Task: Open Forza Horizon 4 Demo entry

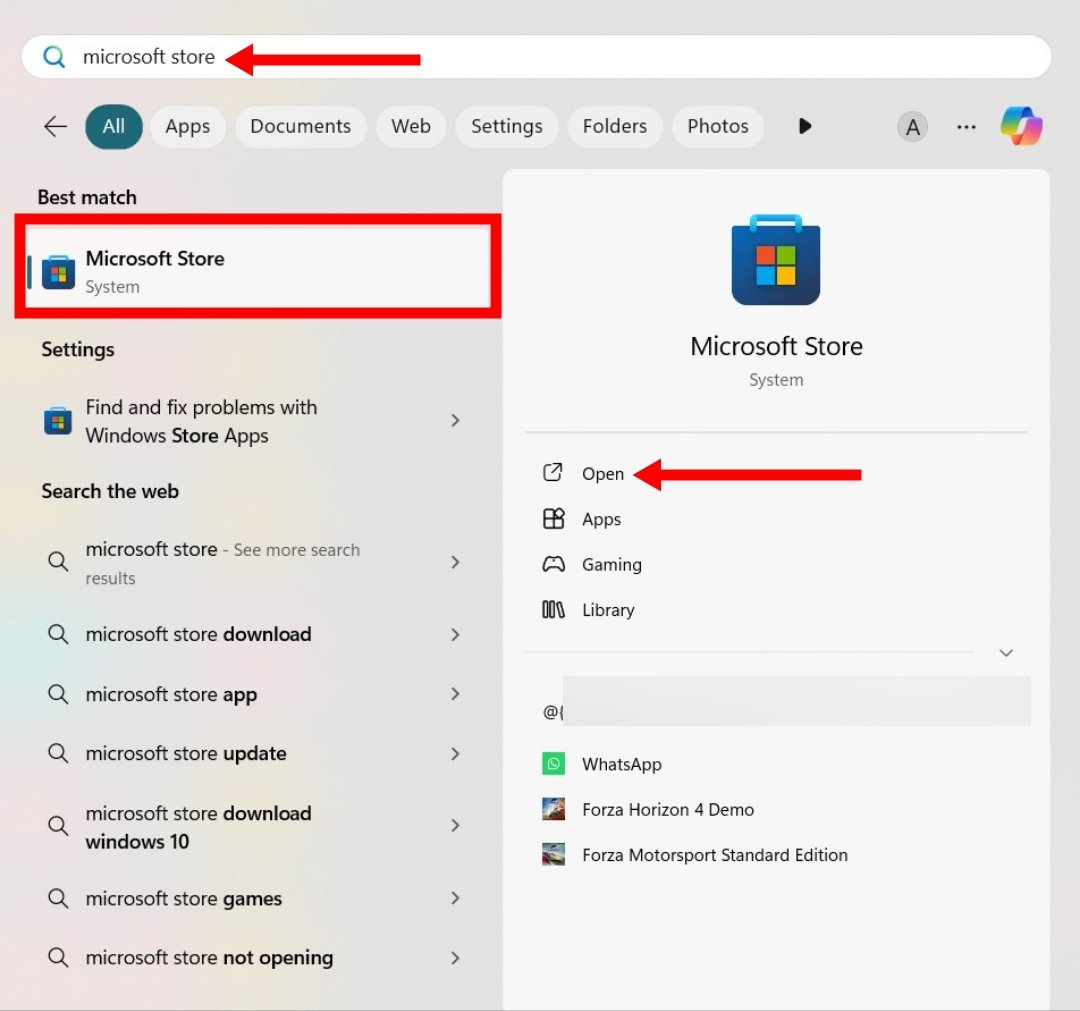Action: (667, 810)
